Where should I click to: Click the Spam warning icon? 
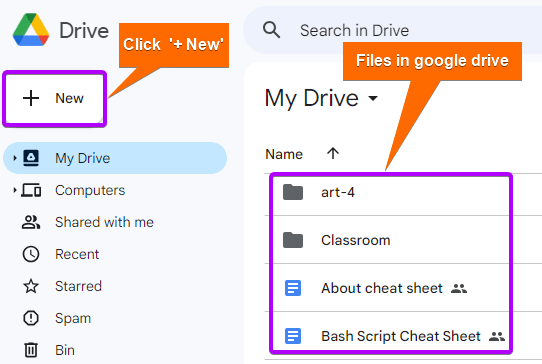[x=31, y=318]
